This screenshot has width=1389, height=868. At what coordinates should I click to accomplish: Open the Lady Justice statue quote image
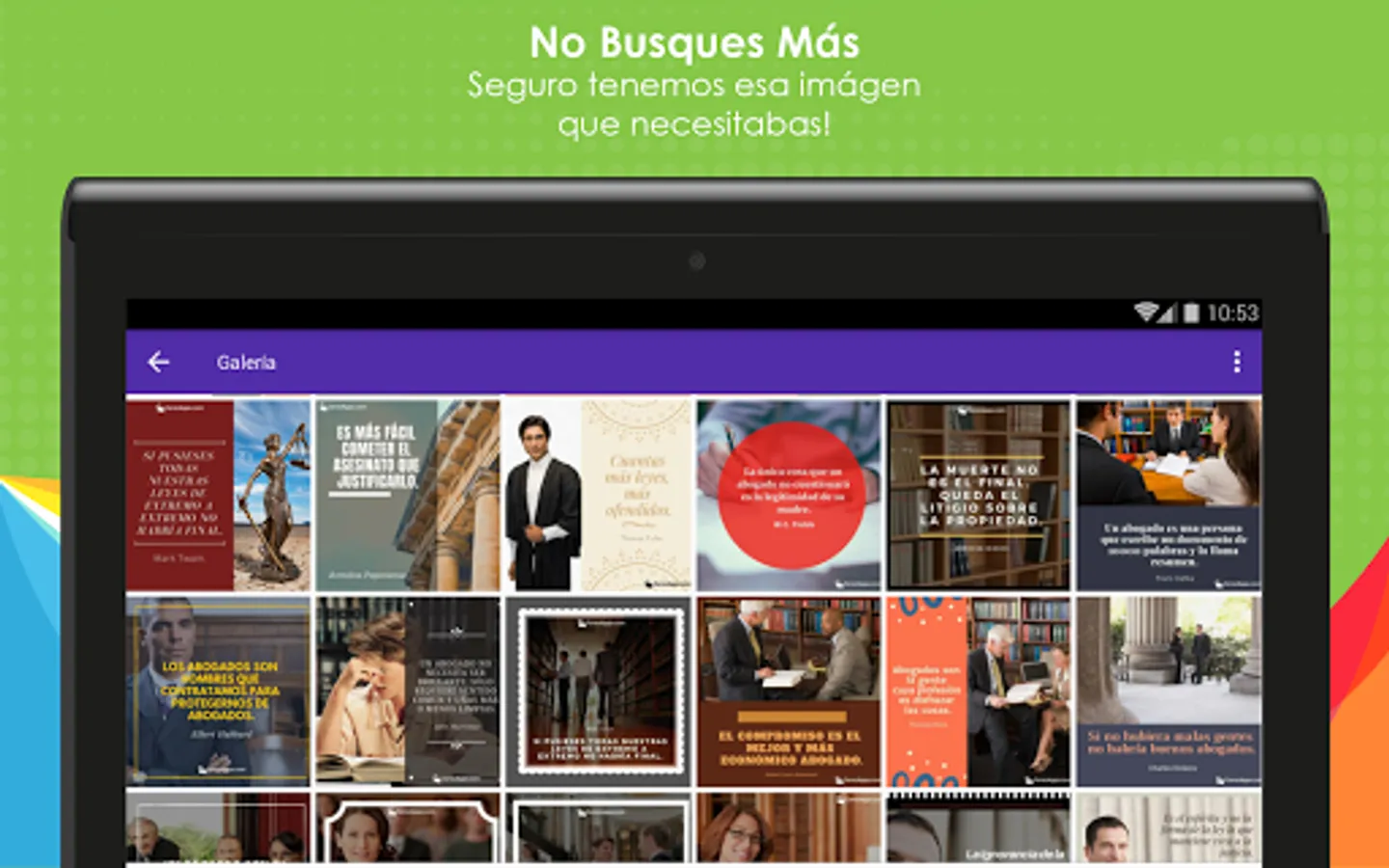point(218,496)
